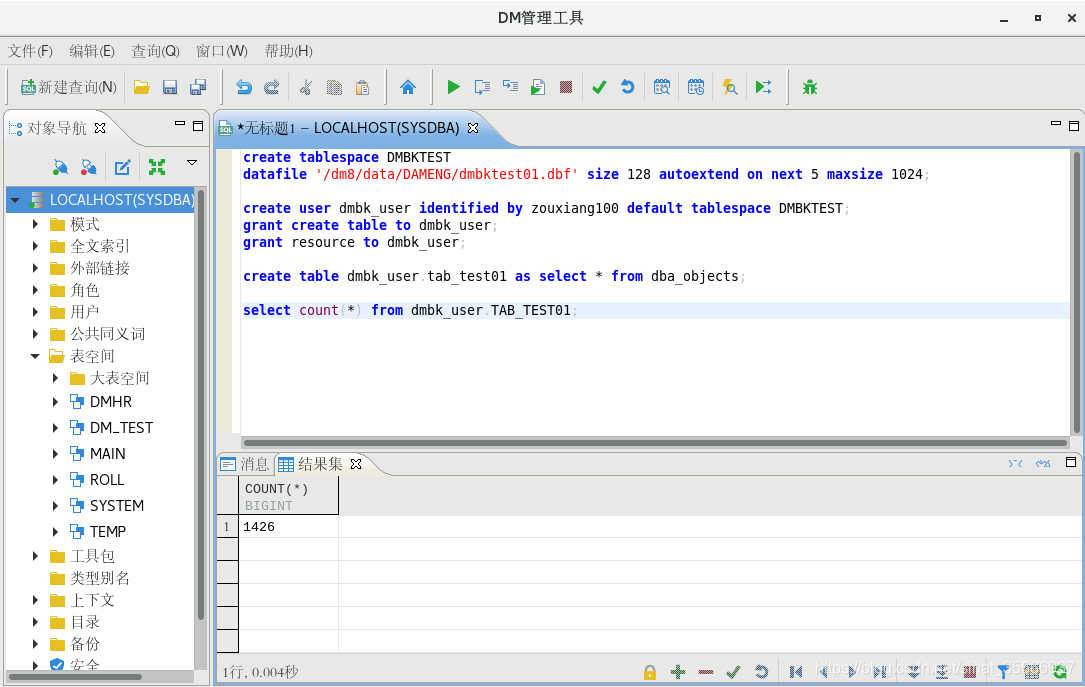The width and height of the screenshot is (1085, 687).
Task: Open a SQL file with the folder icon
Action: point(142,87)
